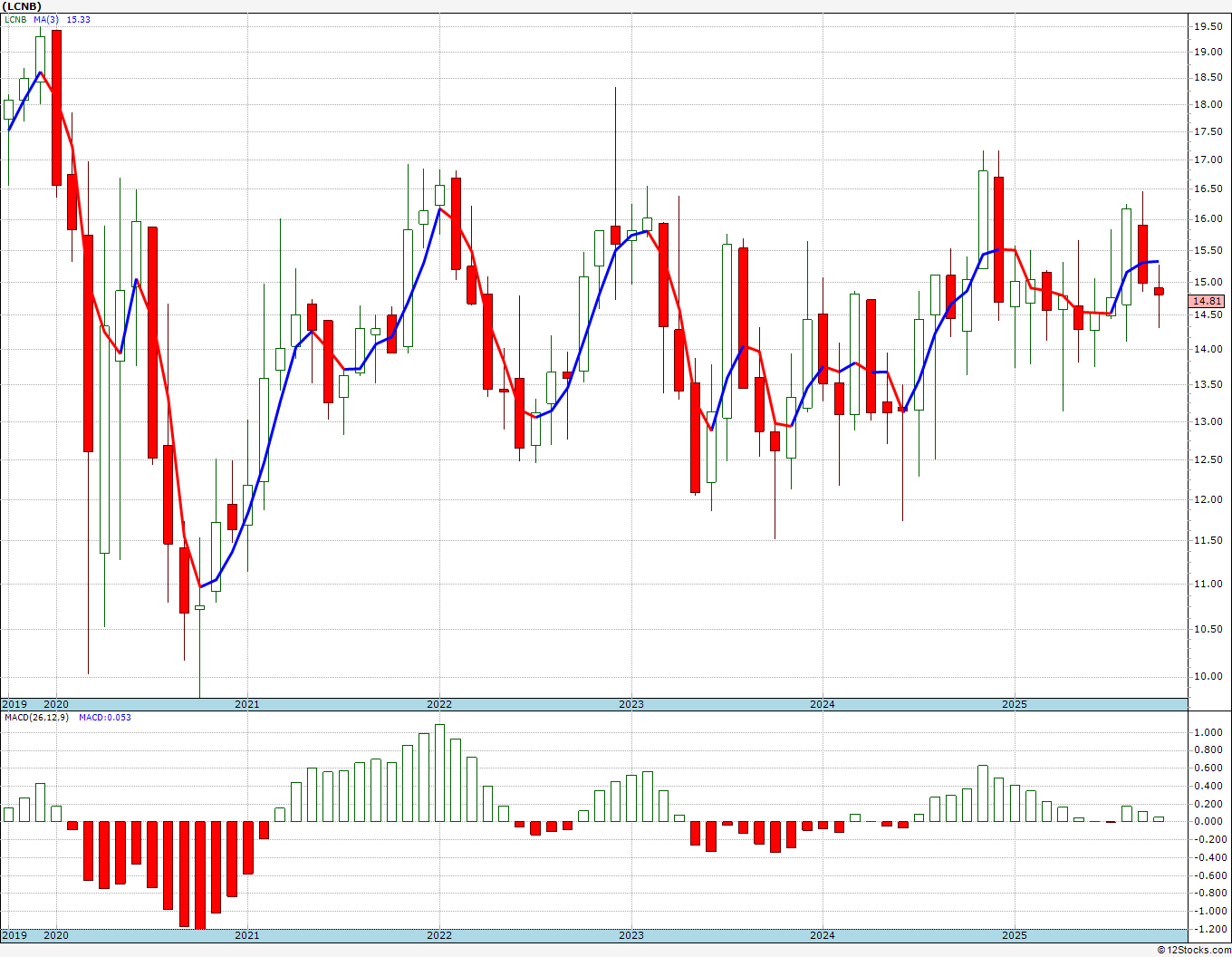
Task: Select the 10.00 price axis label
Action: (1208, 677)
